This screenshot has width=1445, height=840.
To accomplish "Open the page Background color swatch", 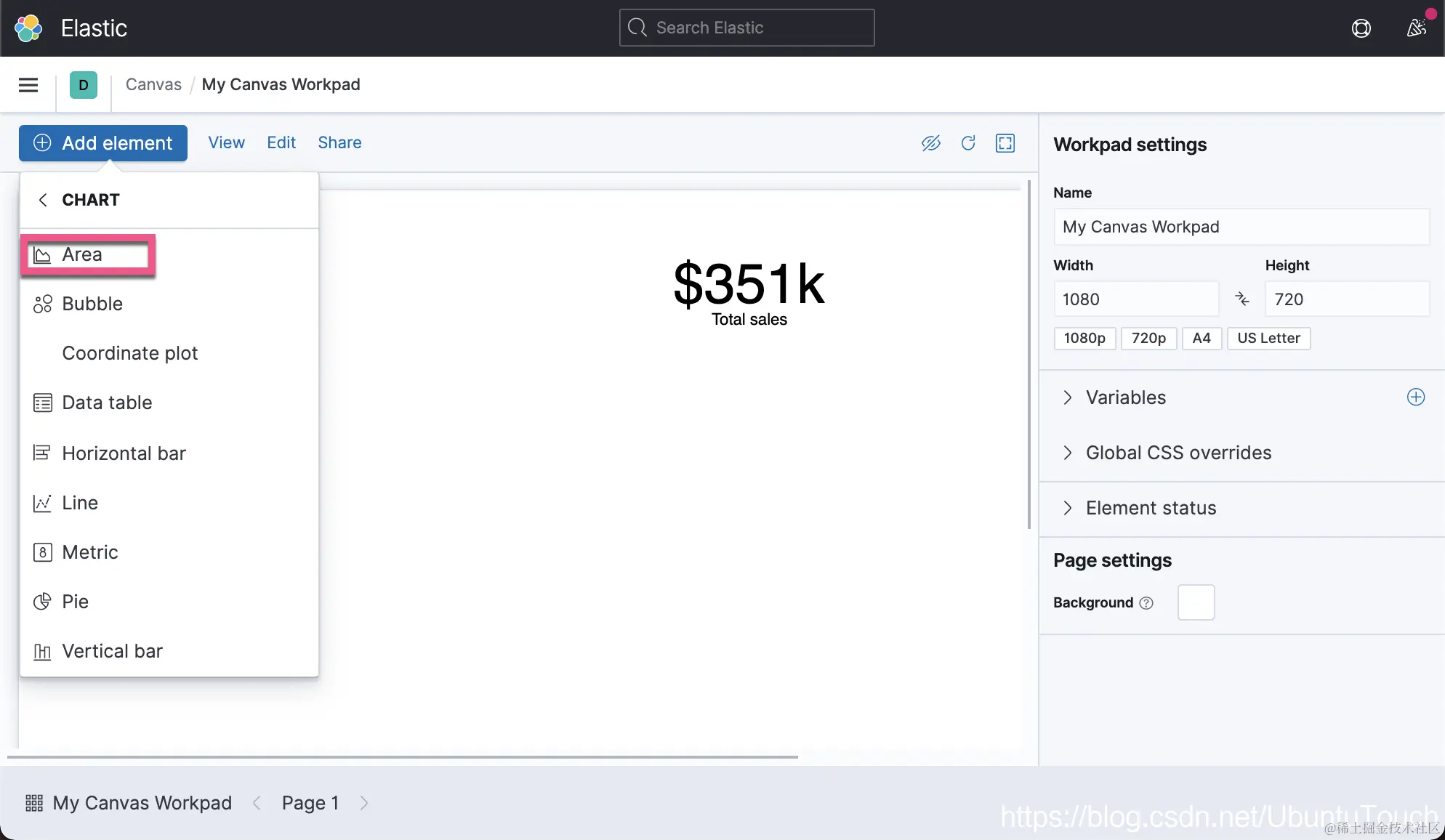I will click(x=1196, y=602).
